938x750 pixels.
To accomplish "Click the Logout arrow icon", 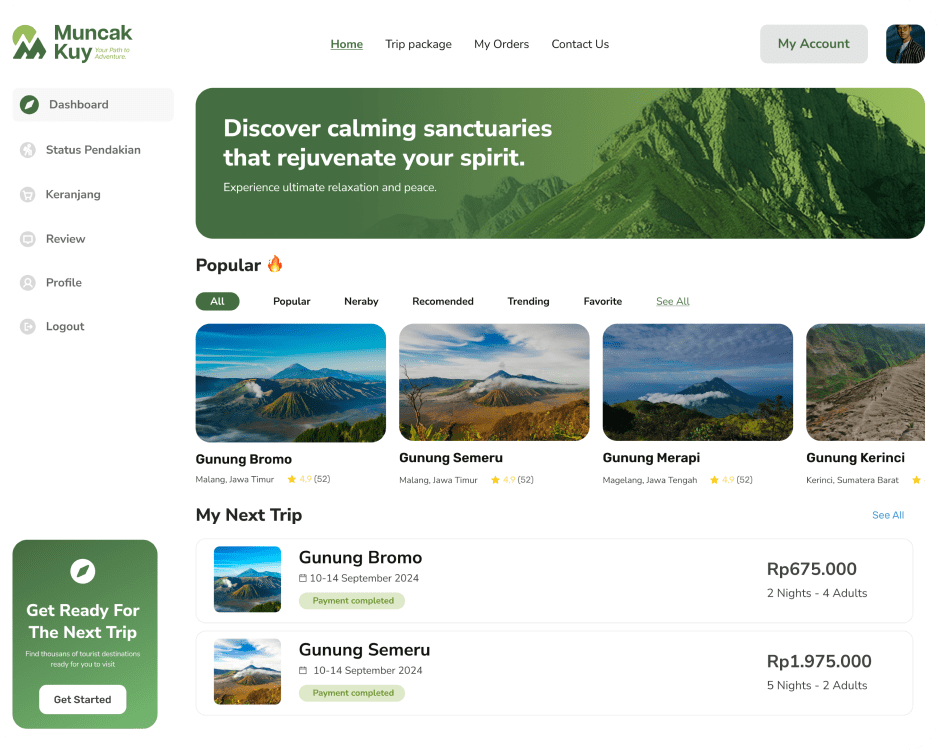I will (28, 327).
